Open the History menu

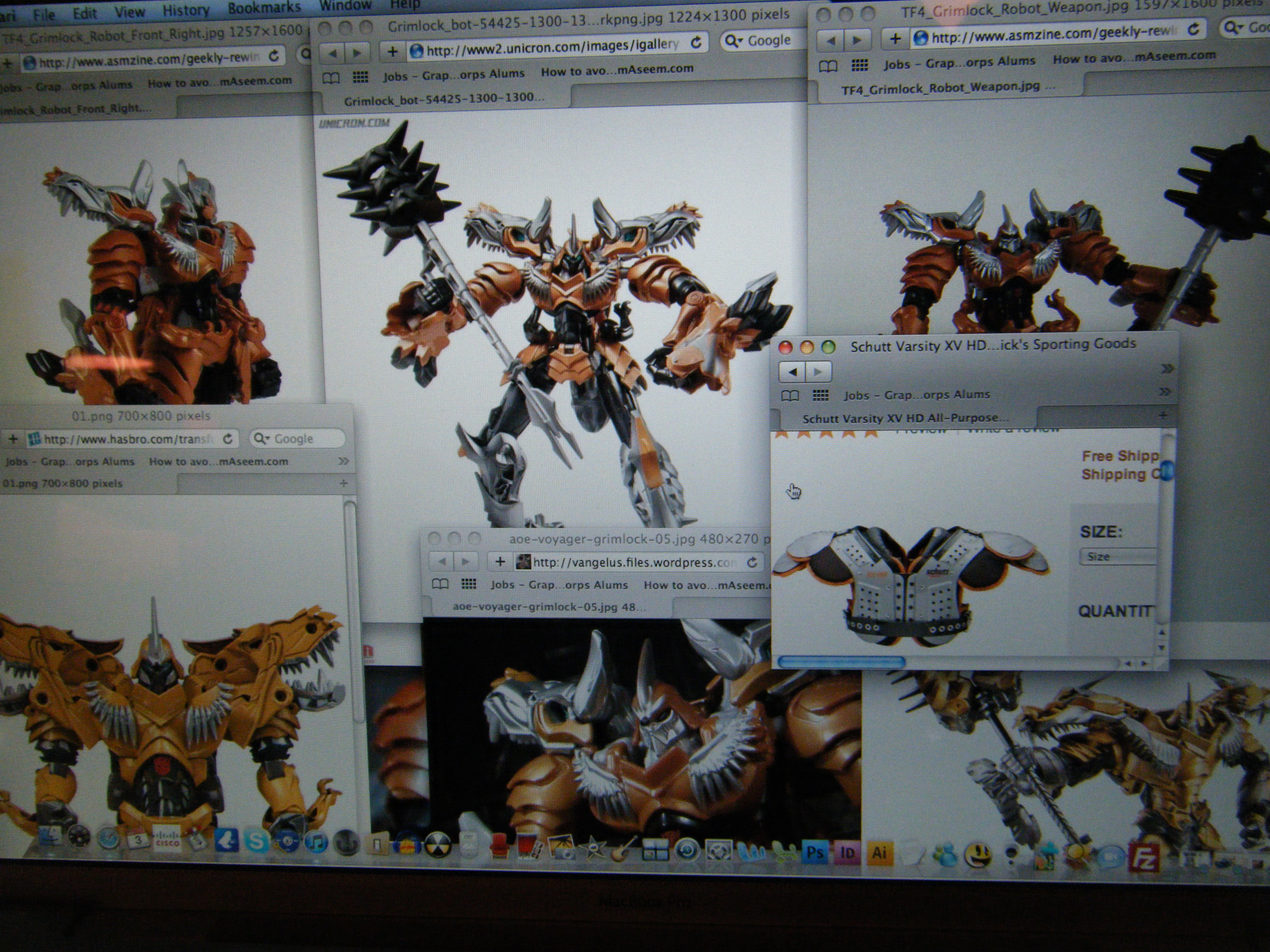click(x=186, y=10)
